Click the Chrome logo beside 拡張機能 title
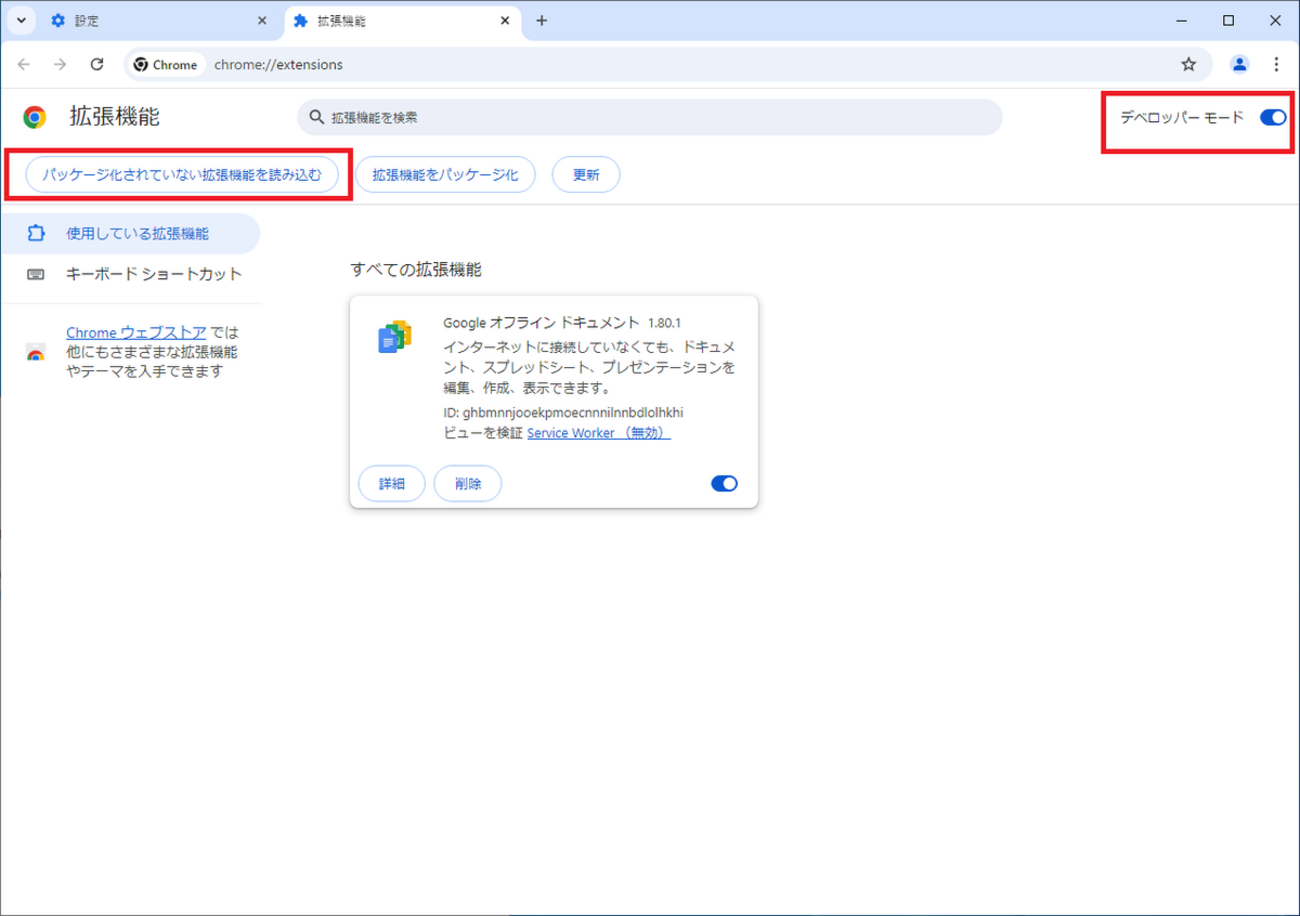1300x916 pixels. 35,117
